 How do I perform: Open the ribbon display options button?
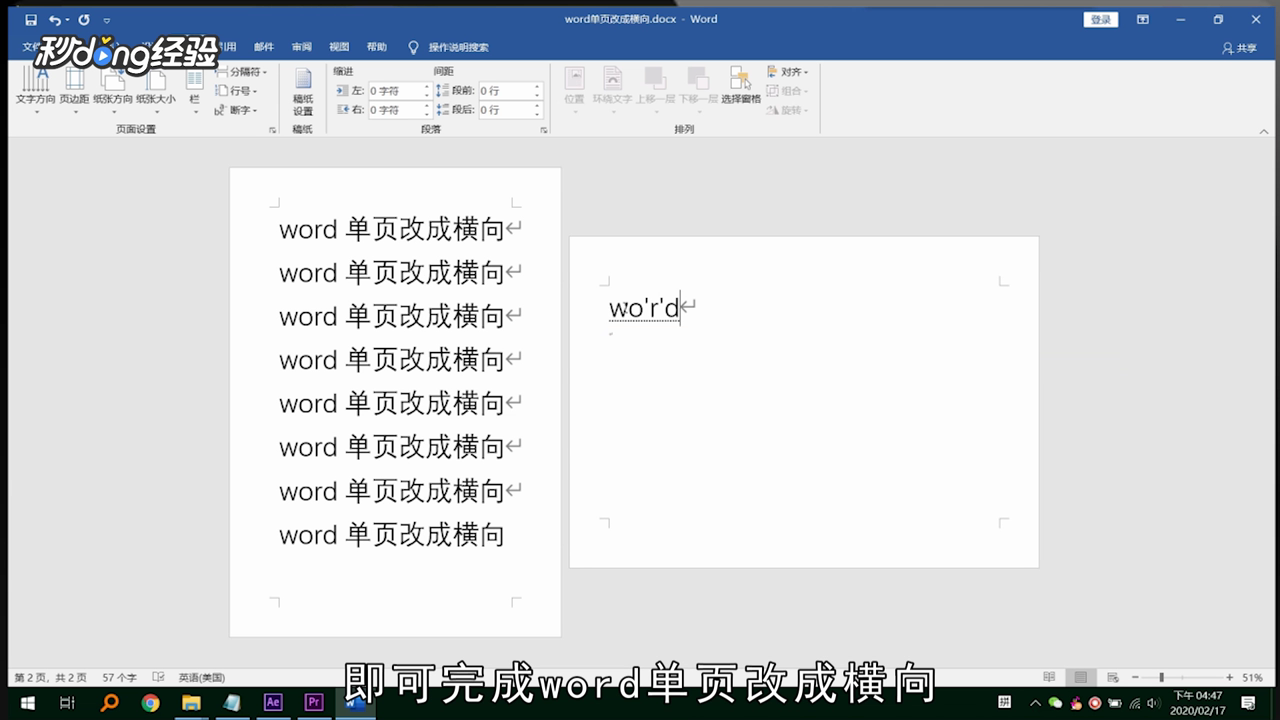coord(1143,19)
